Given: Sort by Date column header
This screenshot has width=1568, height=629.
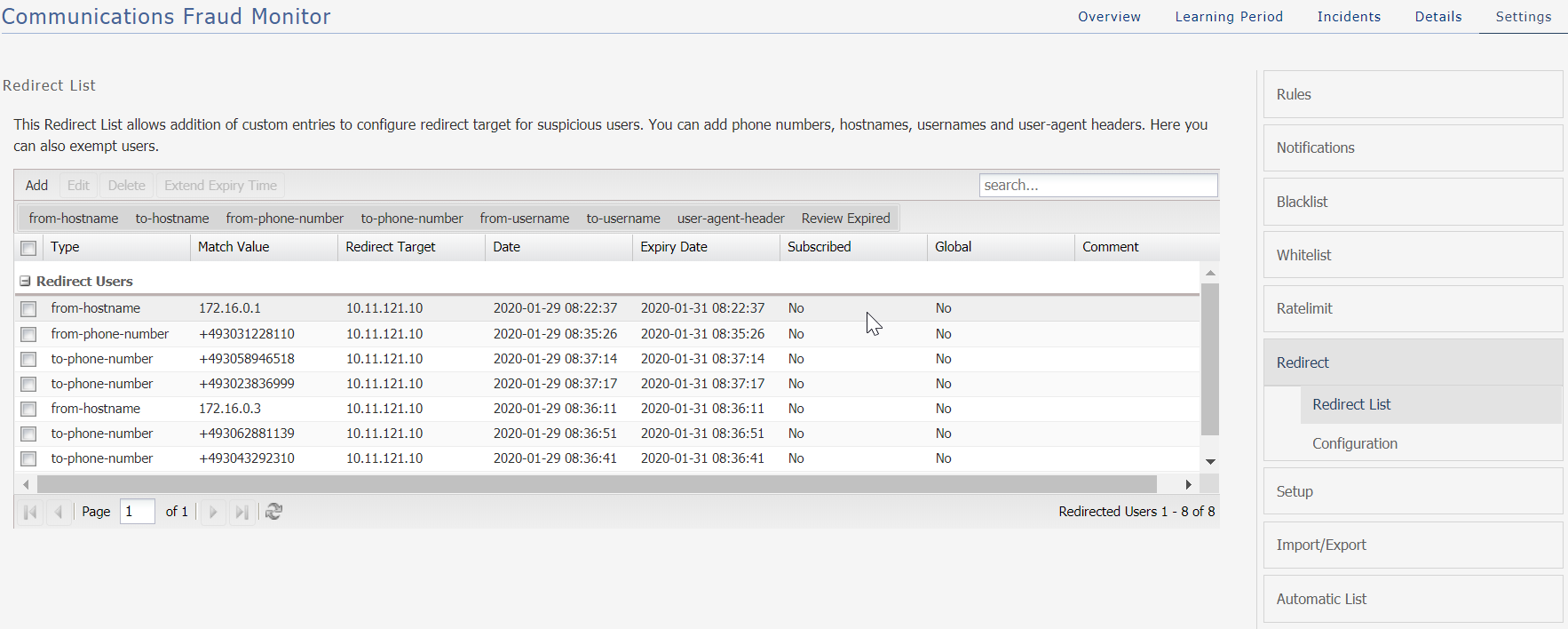Looking at the screenshot, I should (x=558, y=247).
